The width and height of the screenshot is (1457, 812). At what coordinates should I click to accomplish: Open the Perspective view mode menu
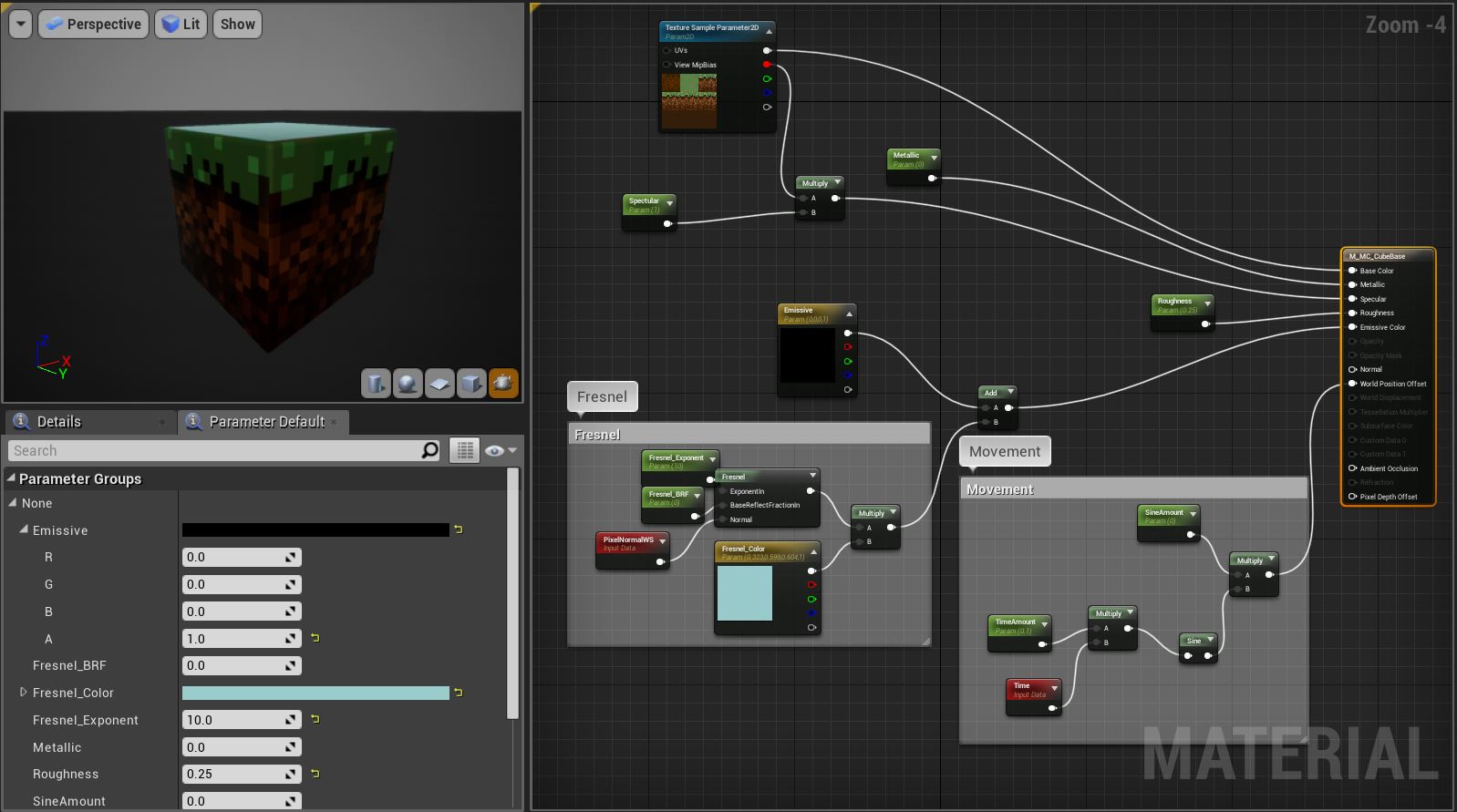pos(92,25)
